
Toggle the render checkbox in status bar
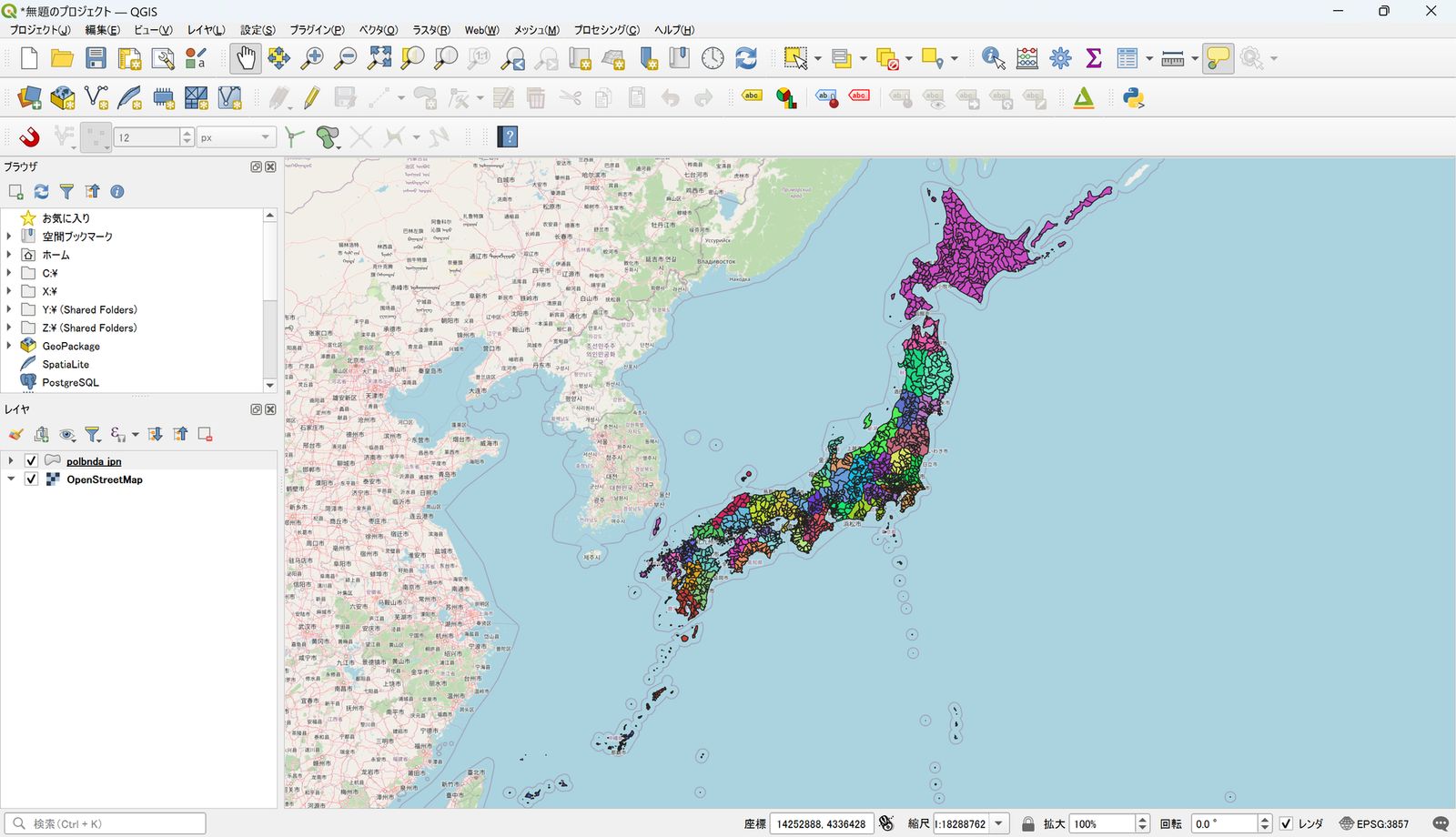[1286, 824]
